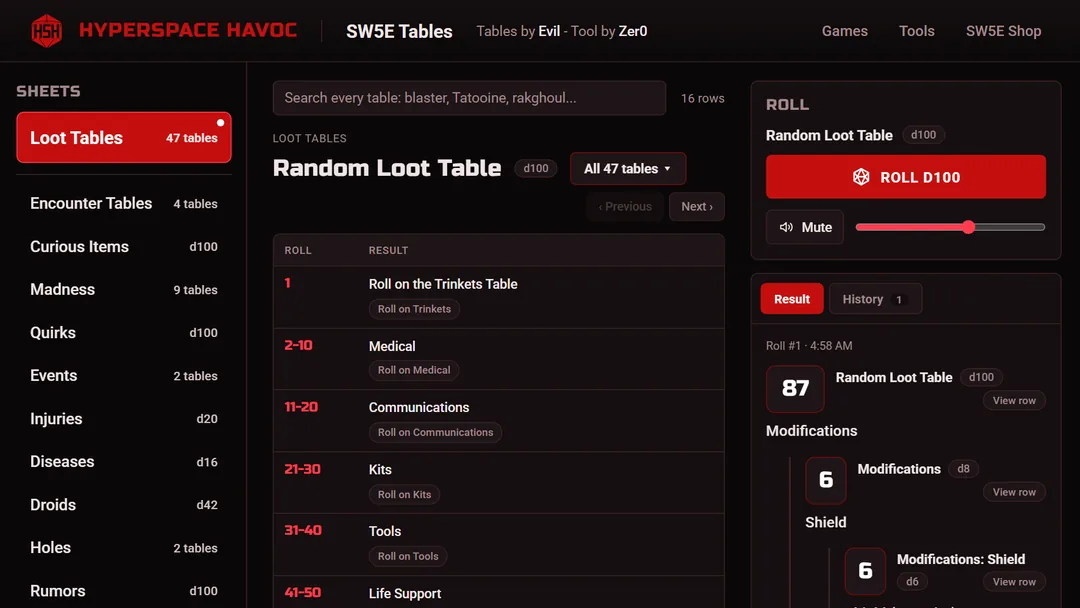Click the Modifications d8 result box
Image resolution: width=1080 pixels, height=608 pixels.
coord(825,480)
